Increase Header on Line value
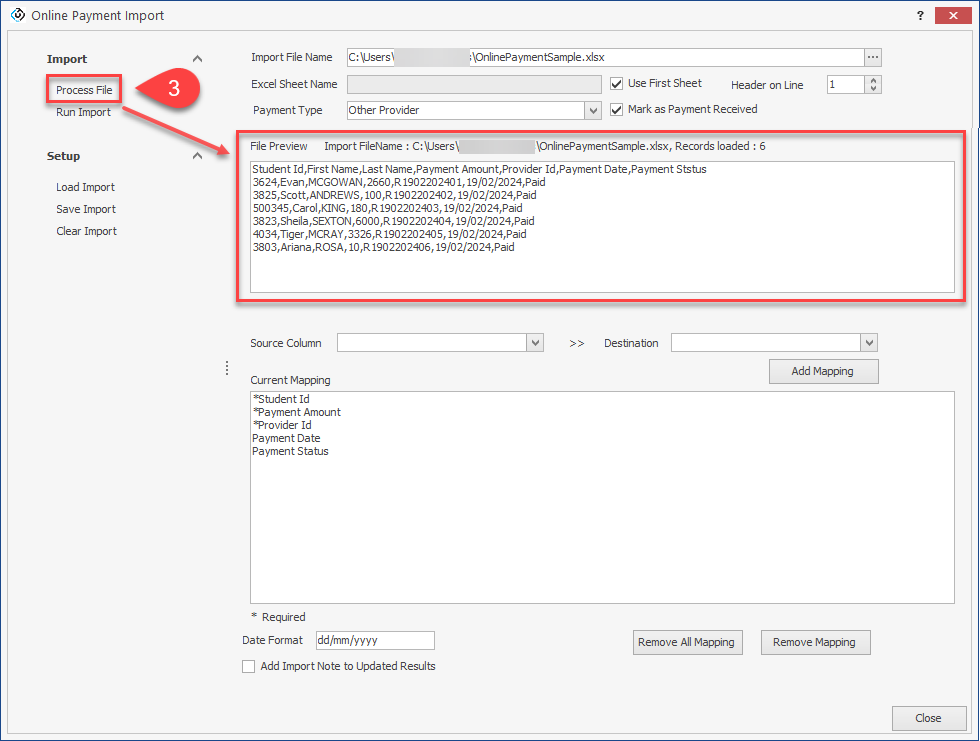This screenshot has height=741, width=980. point(873,81)
